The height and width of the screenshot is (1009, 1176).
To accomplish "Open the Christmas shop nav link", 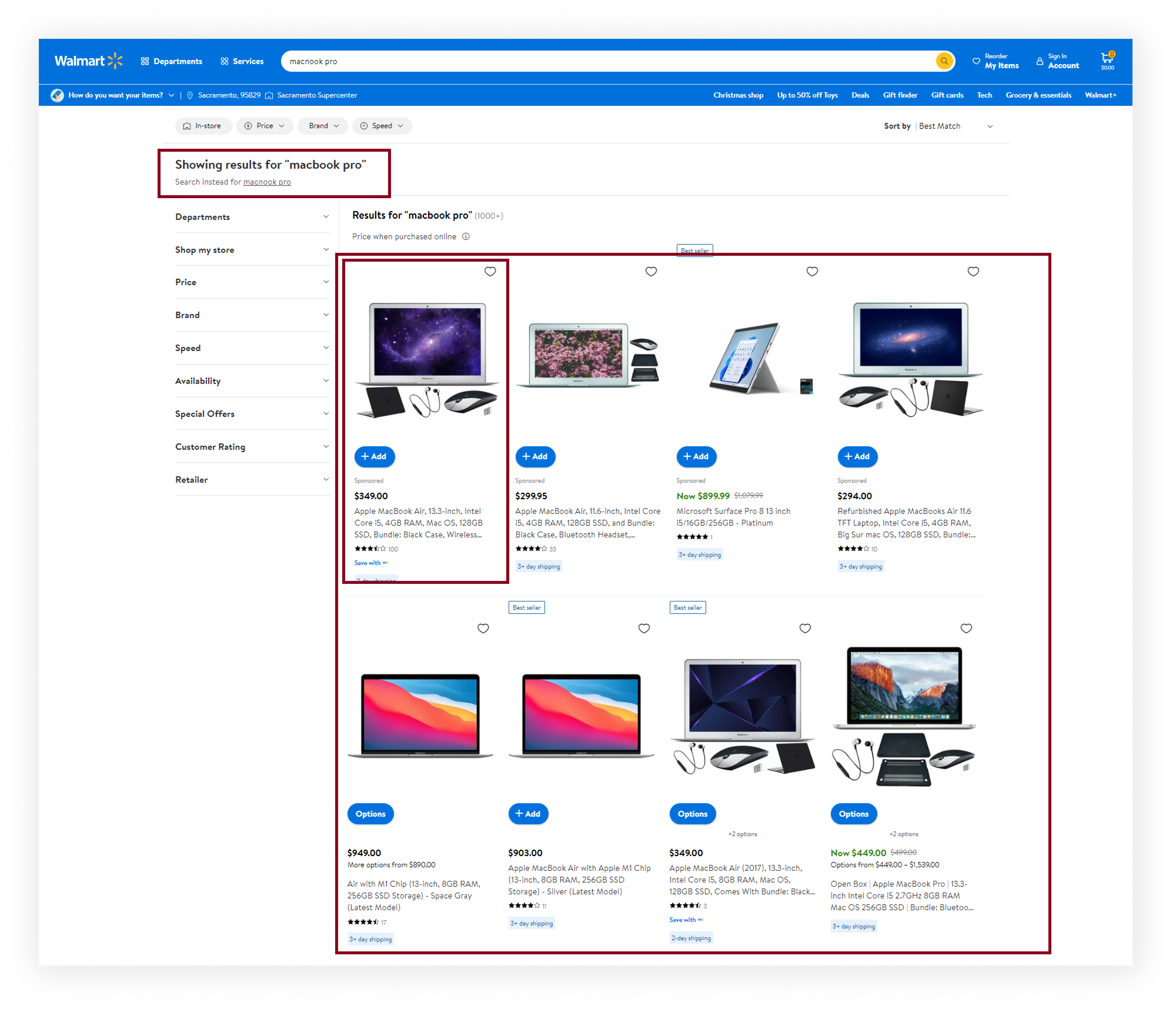I will coord(738,95).
